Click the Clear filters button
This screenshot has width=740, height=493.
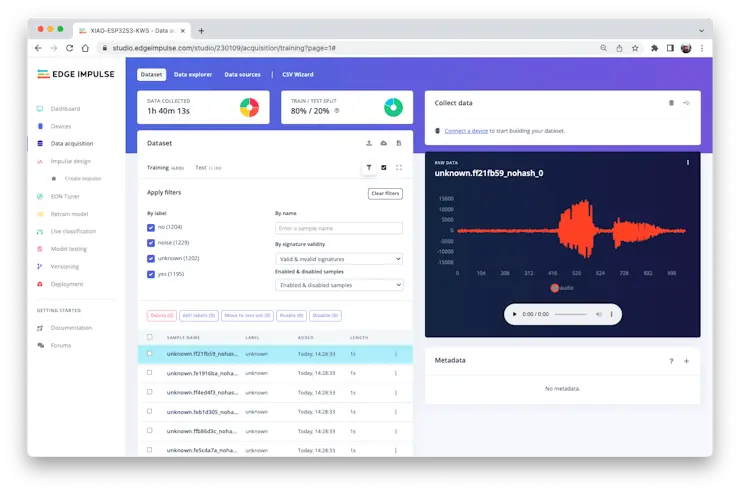[x=385, y=193]
